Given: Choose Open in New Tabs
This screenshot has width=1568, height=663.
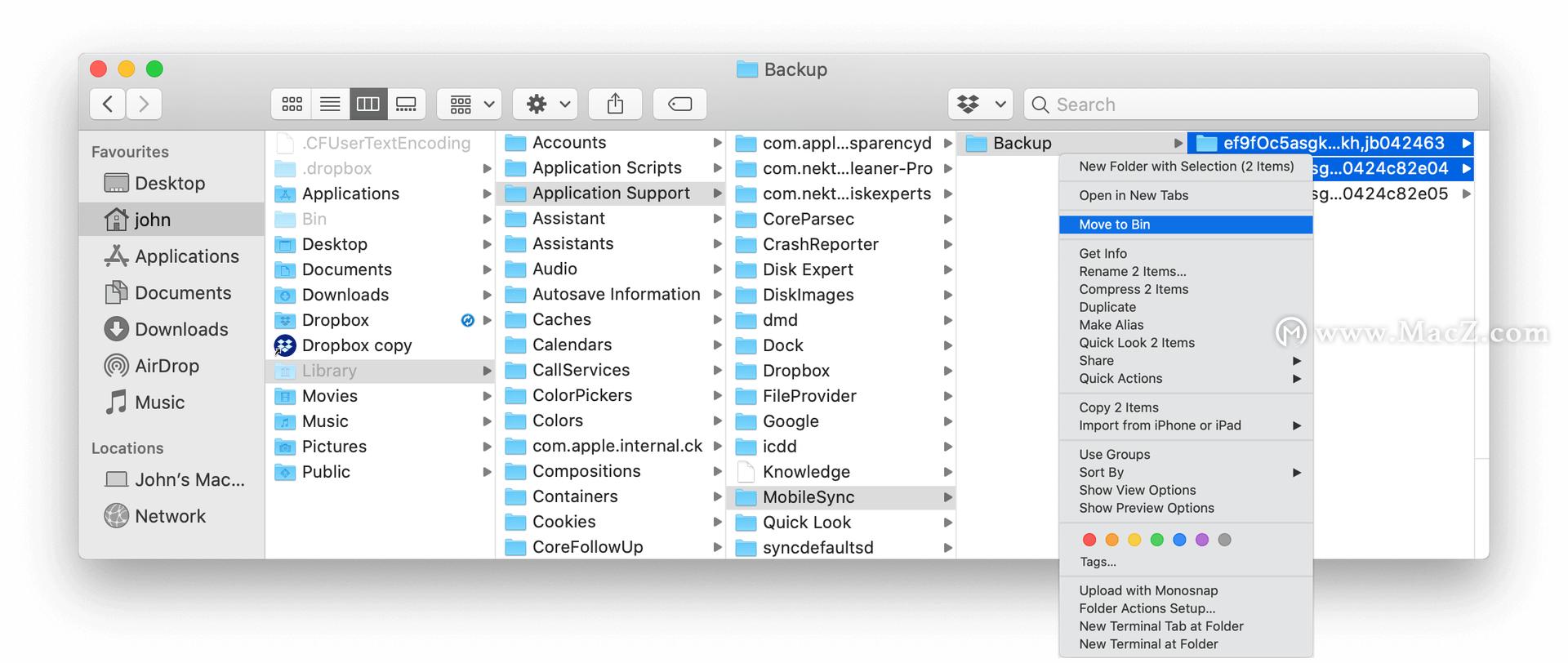Looking at the screenshot, I should click(1186, 196).
